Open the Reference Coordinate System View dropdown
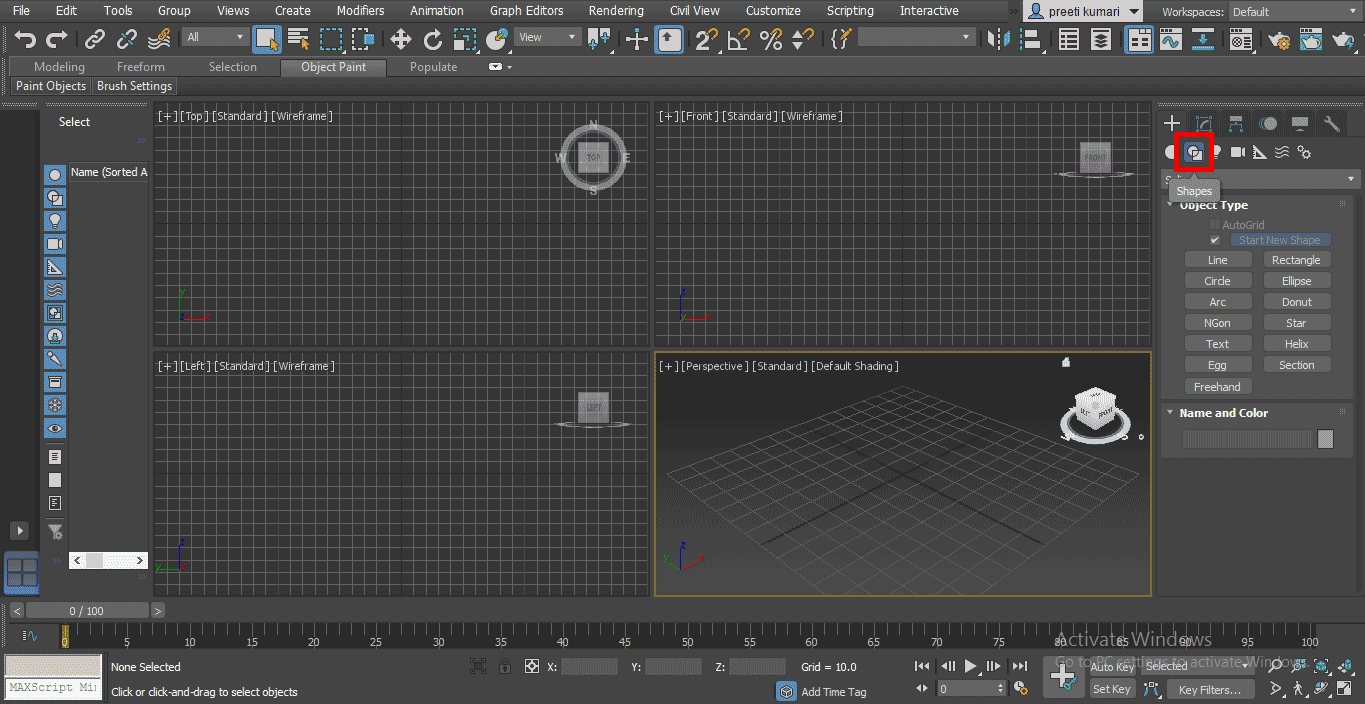This screenshot has height=704, width=1365. 546,36
